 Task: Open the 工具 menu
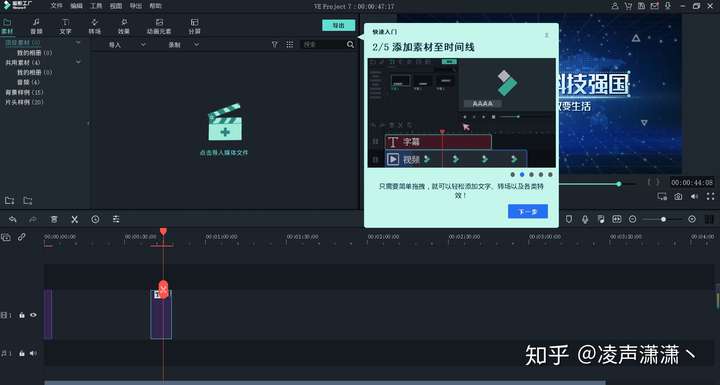tap(96, 6)
